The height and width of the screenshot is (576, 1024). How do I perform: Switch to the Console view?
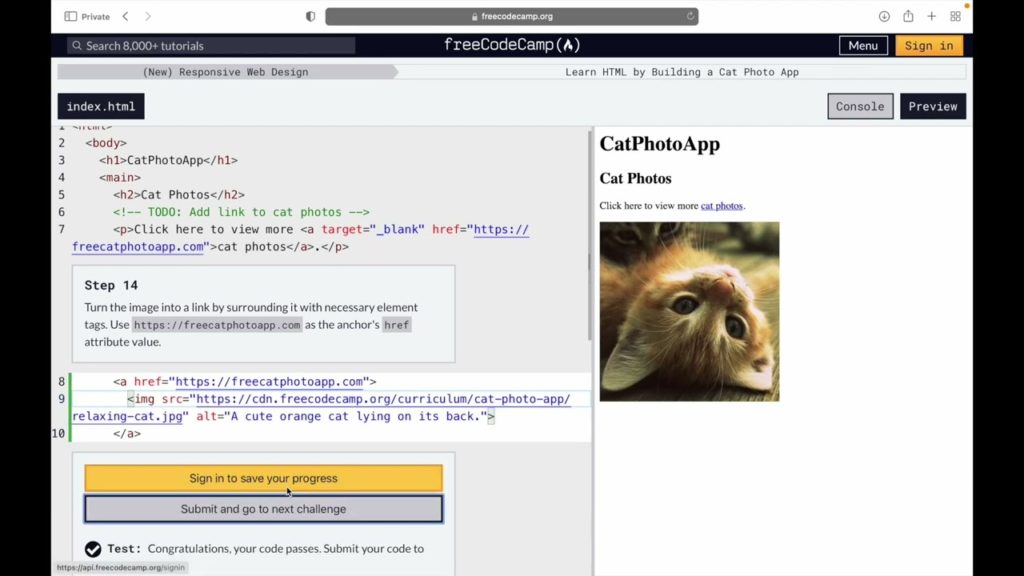(x=859, y=105)
